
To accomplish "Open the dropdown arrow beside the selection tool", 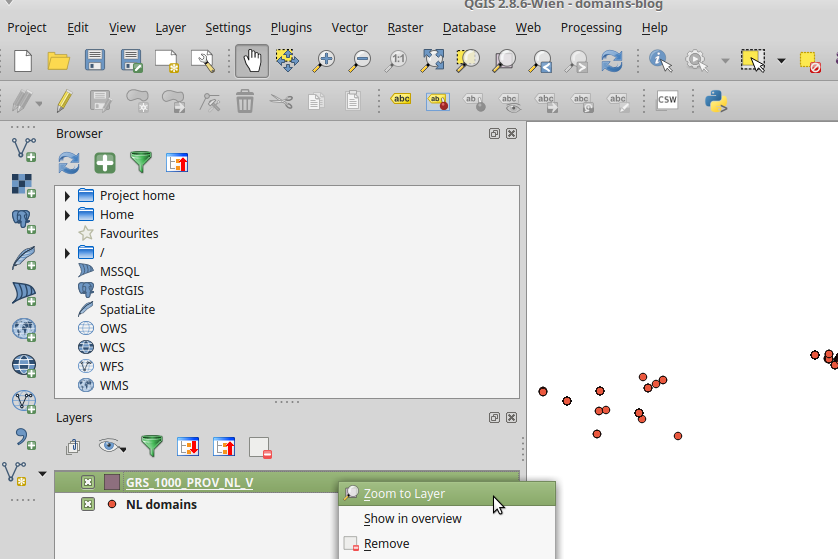I will coord(781,61).
